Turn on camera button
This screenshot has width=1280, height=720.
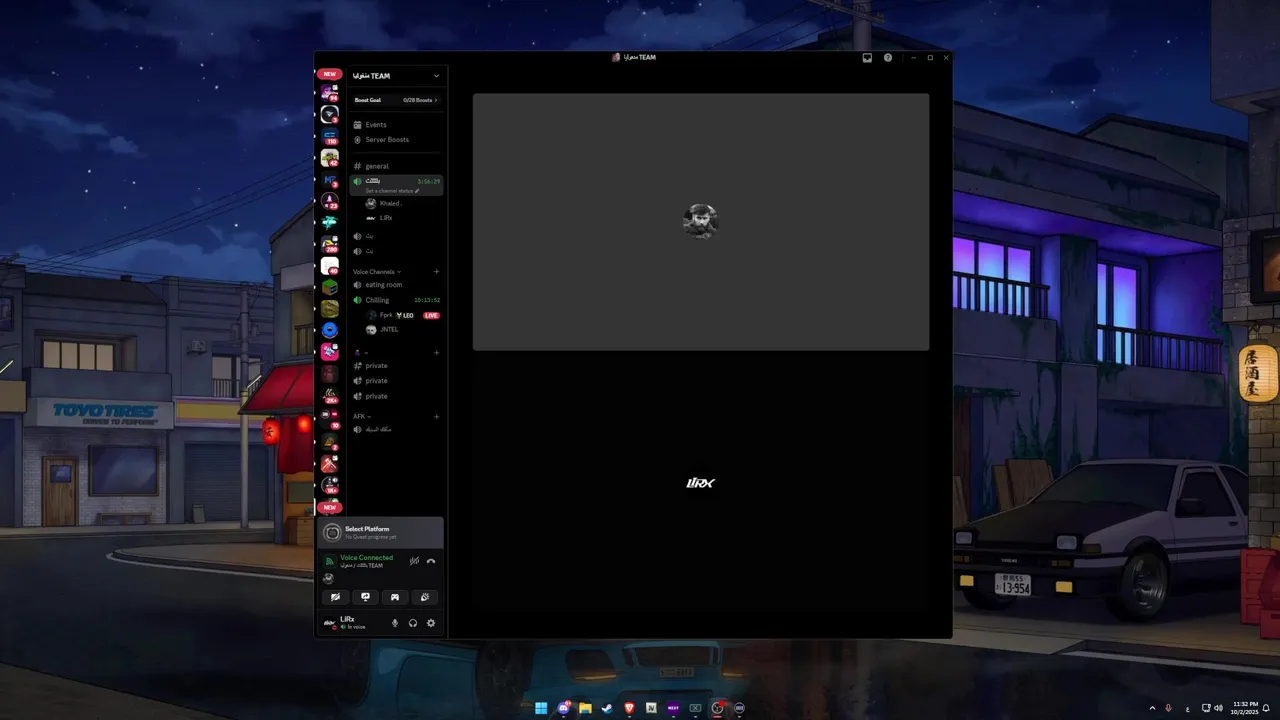[335, 597]
